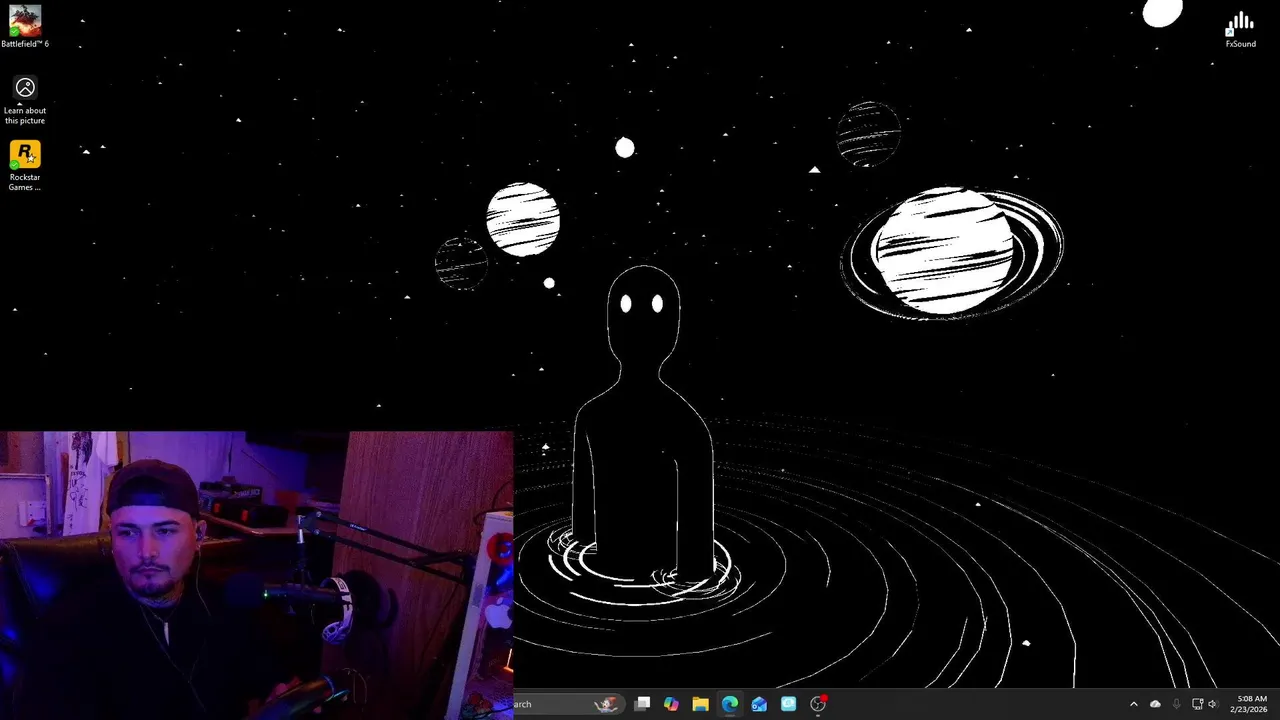This screenshot has width=1280, height=720.
Task: Open the clock showing 5:08 AM
Action: (x=1251, y=704)
